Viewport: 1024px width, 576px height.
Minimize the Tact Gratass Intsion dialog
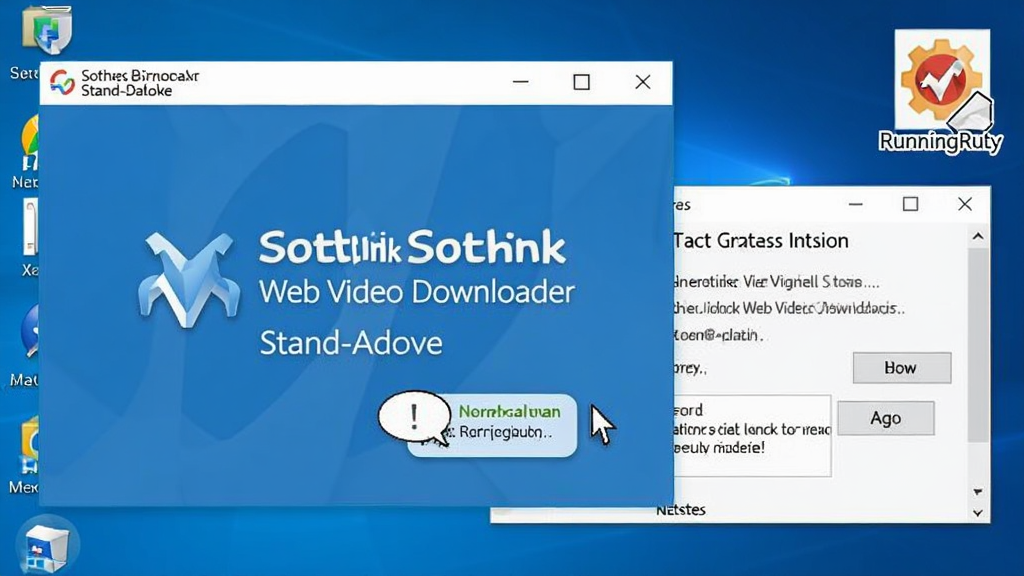856,204
